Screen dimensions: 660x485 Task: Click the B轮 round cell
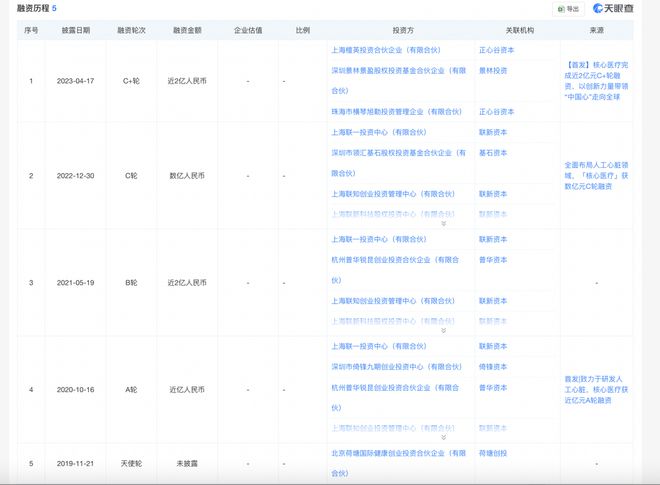click(x=131, y=282)
